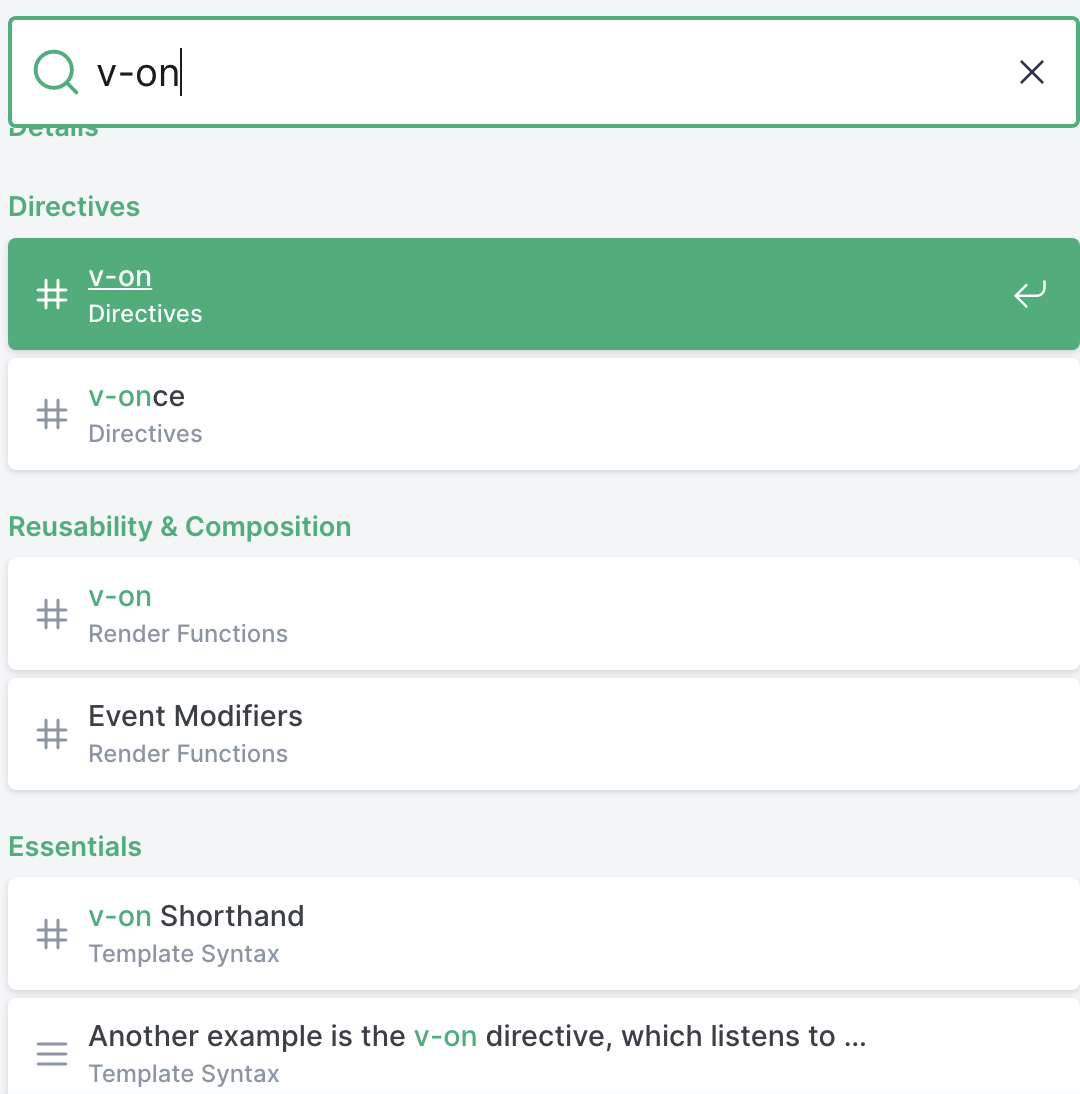
Task: Click the Reusability & Composition section heading
Action: click(179, 526)
